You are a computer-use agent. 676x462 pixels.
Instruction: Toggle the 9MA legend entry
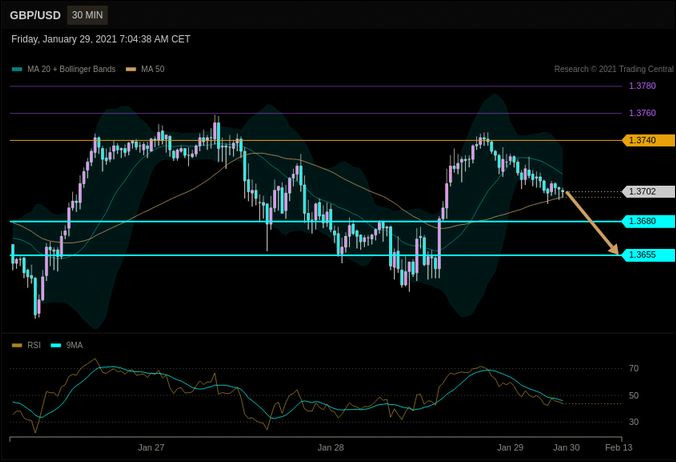tap(67, 345)
